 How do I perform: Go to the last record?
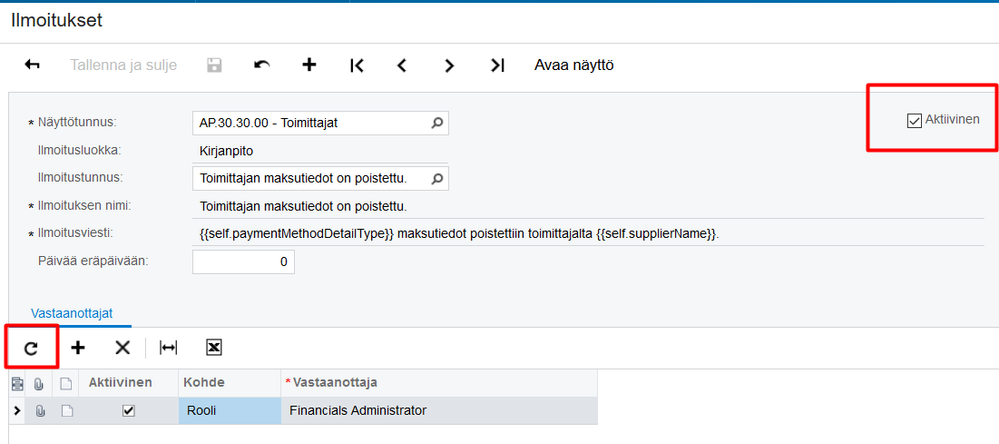pos(497,65)
